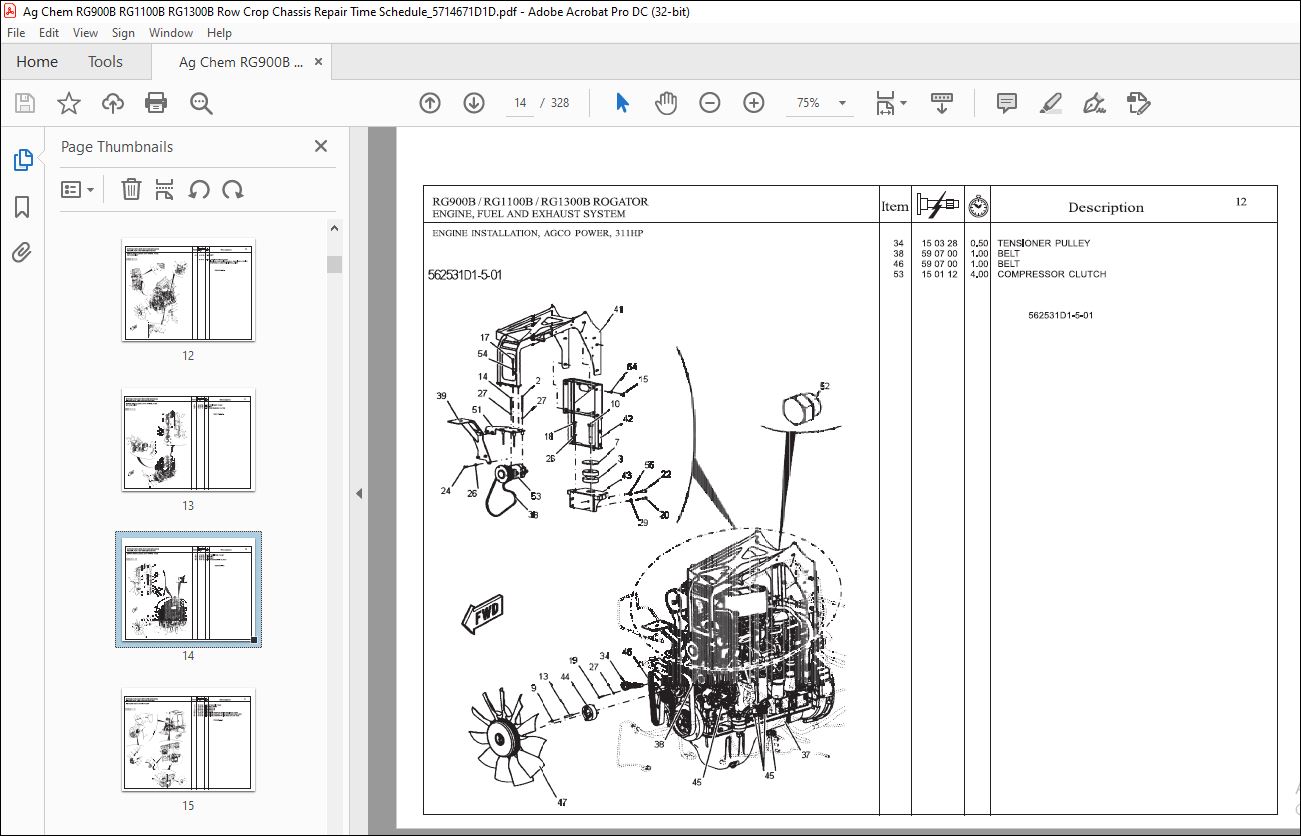Click the 'Item' column header
The image size is (1301, 836).
[895, 207]
